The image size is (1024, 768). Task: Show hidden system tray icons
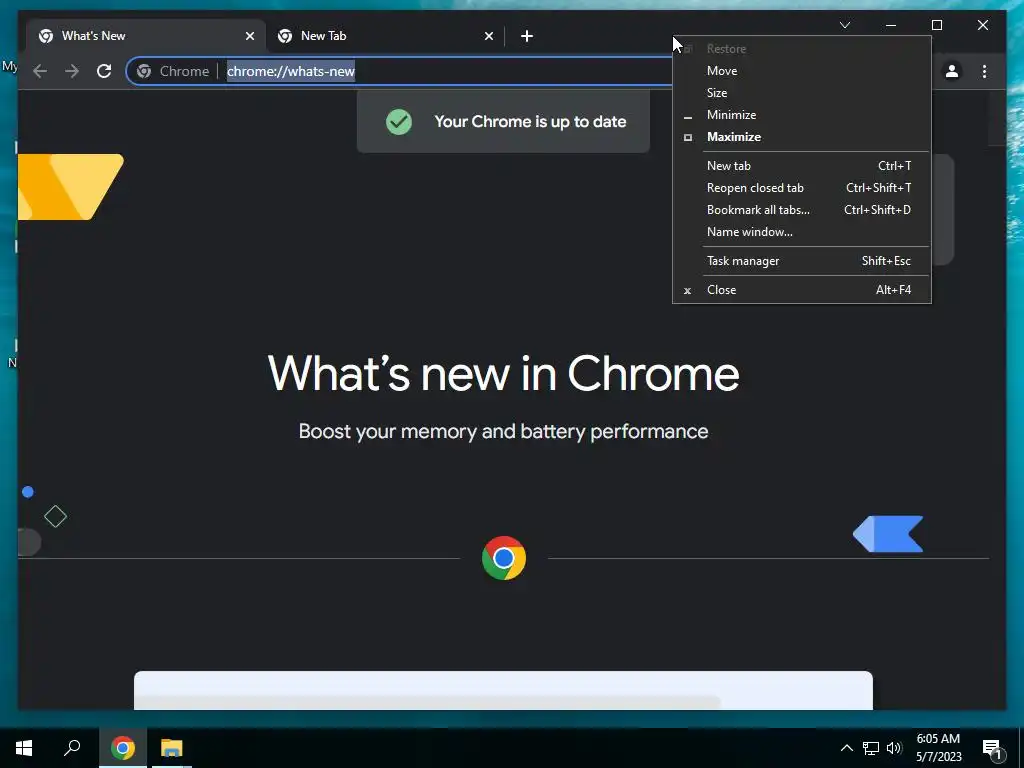[846, 748]
